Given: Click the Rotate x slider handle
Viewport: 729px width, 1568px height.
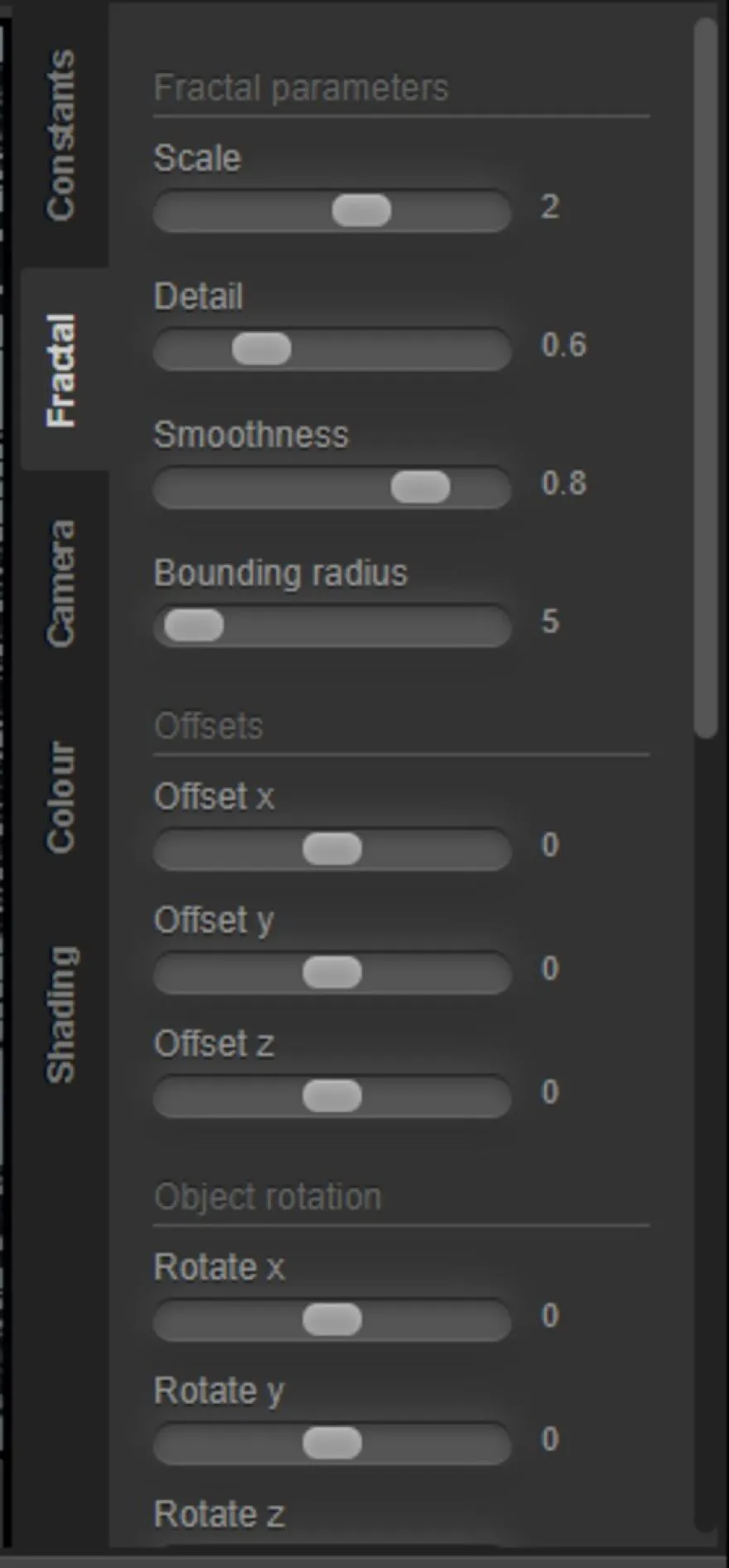Looking at the screenshot, I should click(332, 1320).
